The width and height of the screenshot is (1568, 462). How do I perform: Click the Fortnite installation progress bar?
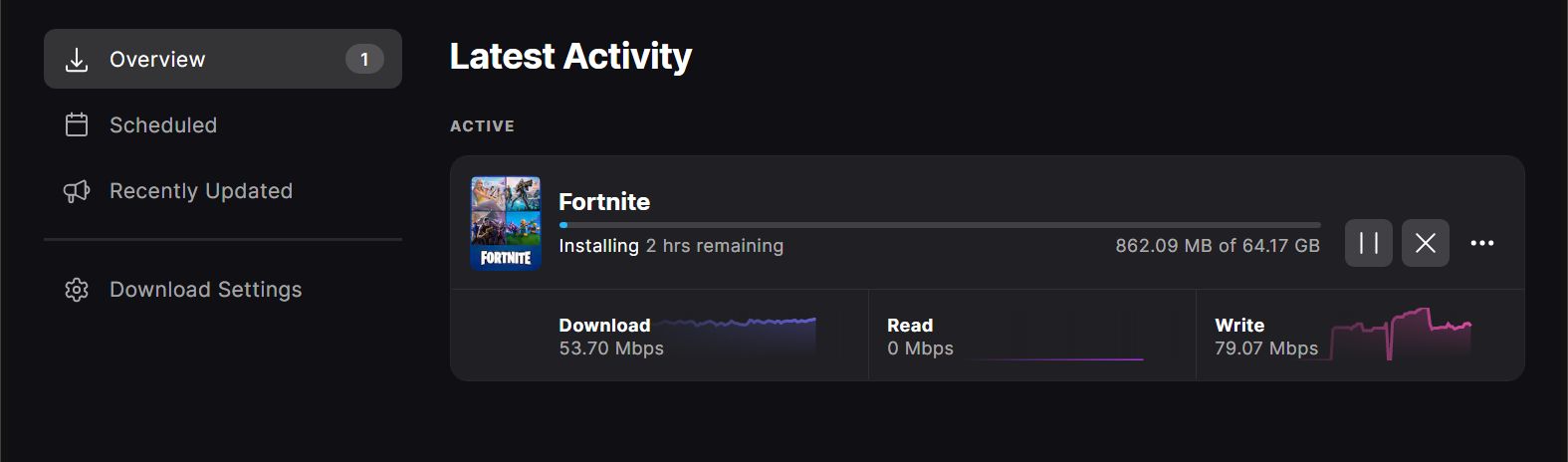pyautogui.click(x=939, y=225)
